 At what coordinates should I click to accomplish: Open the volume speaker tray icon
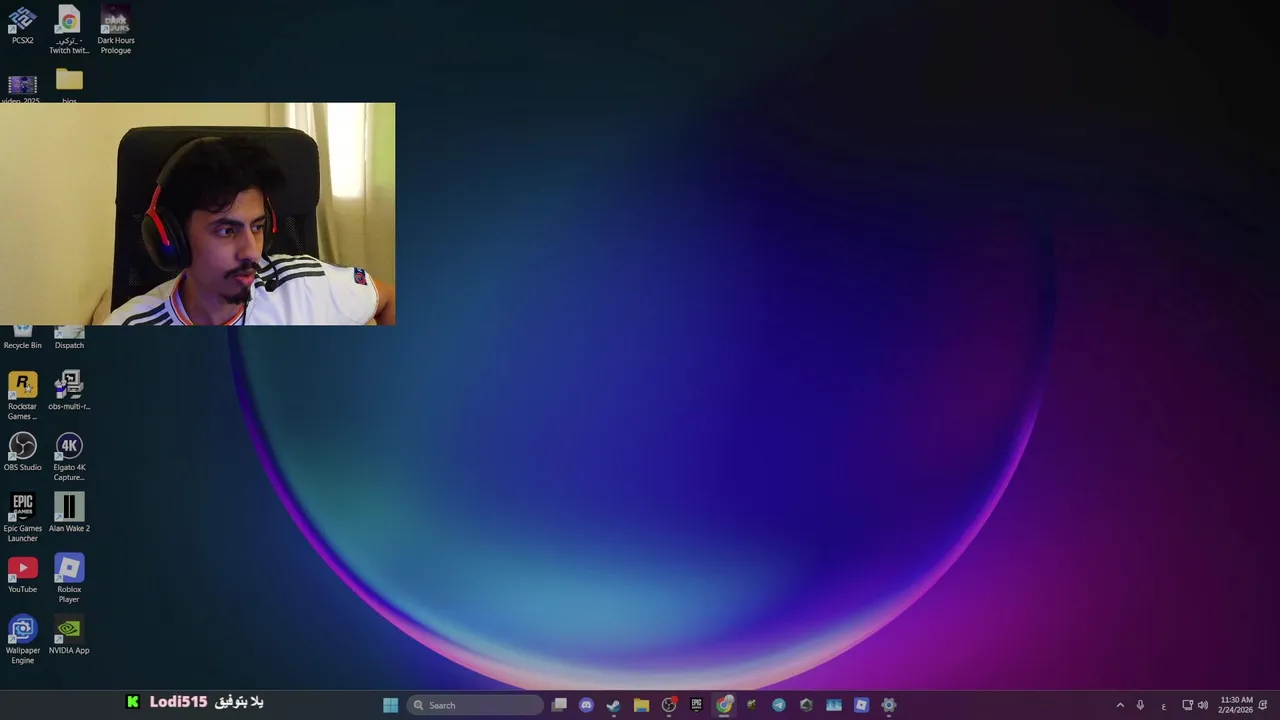[x=1202, y=705]
